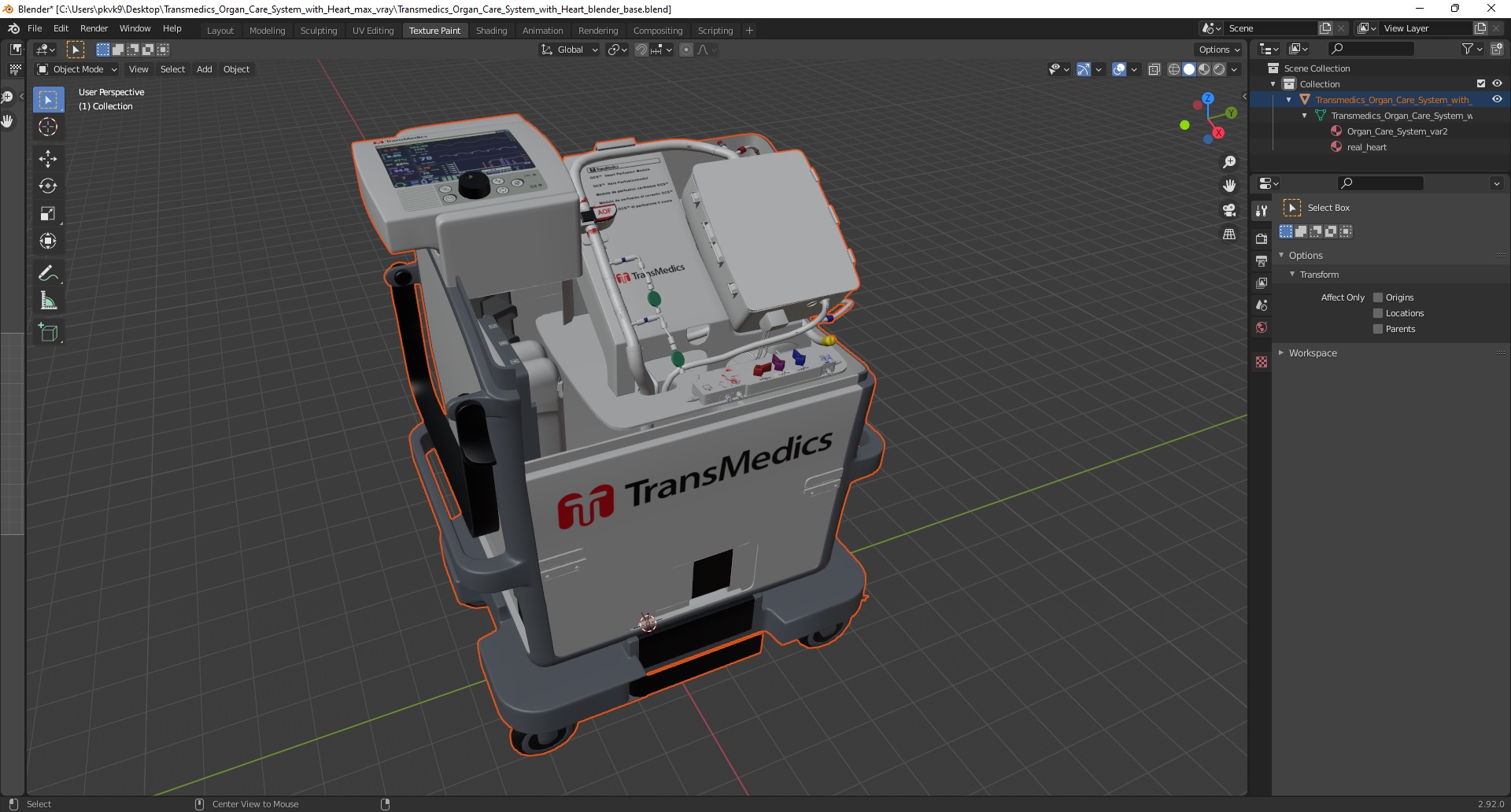Click the Blender logo menu icon
Viewport: 1511px width, 812px height.
[x=13, y=28]
